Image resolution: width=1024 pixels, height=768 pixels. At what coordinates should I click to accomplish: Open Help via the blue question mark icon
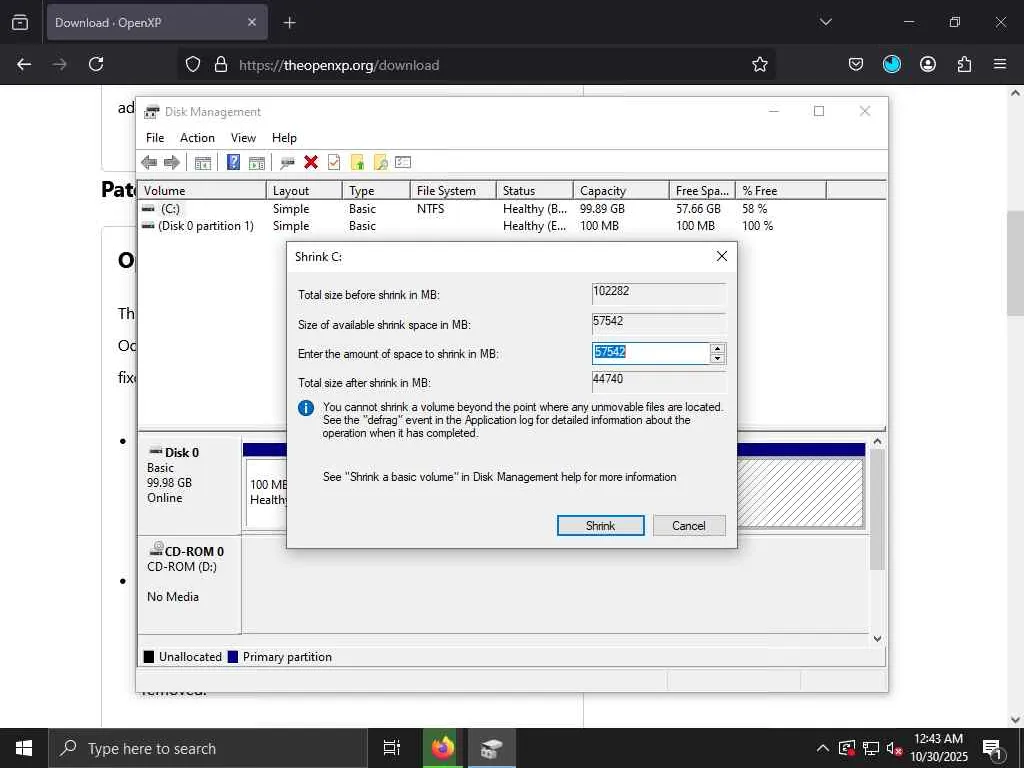click(233, 162)
